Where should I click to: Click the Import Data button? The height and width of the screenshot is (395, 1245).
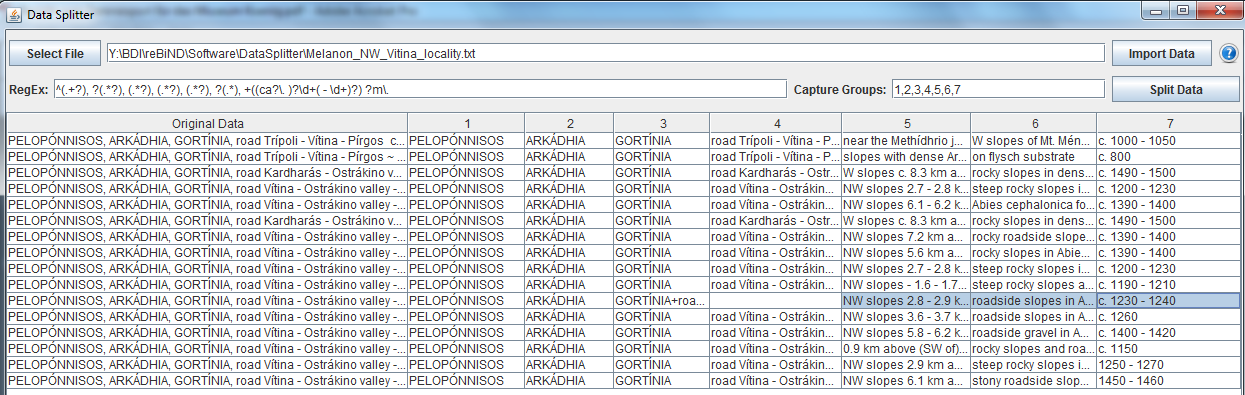[x=1161, y=53]
